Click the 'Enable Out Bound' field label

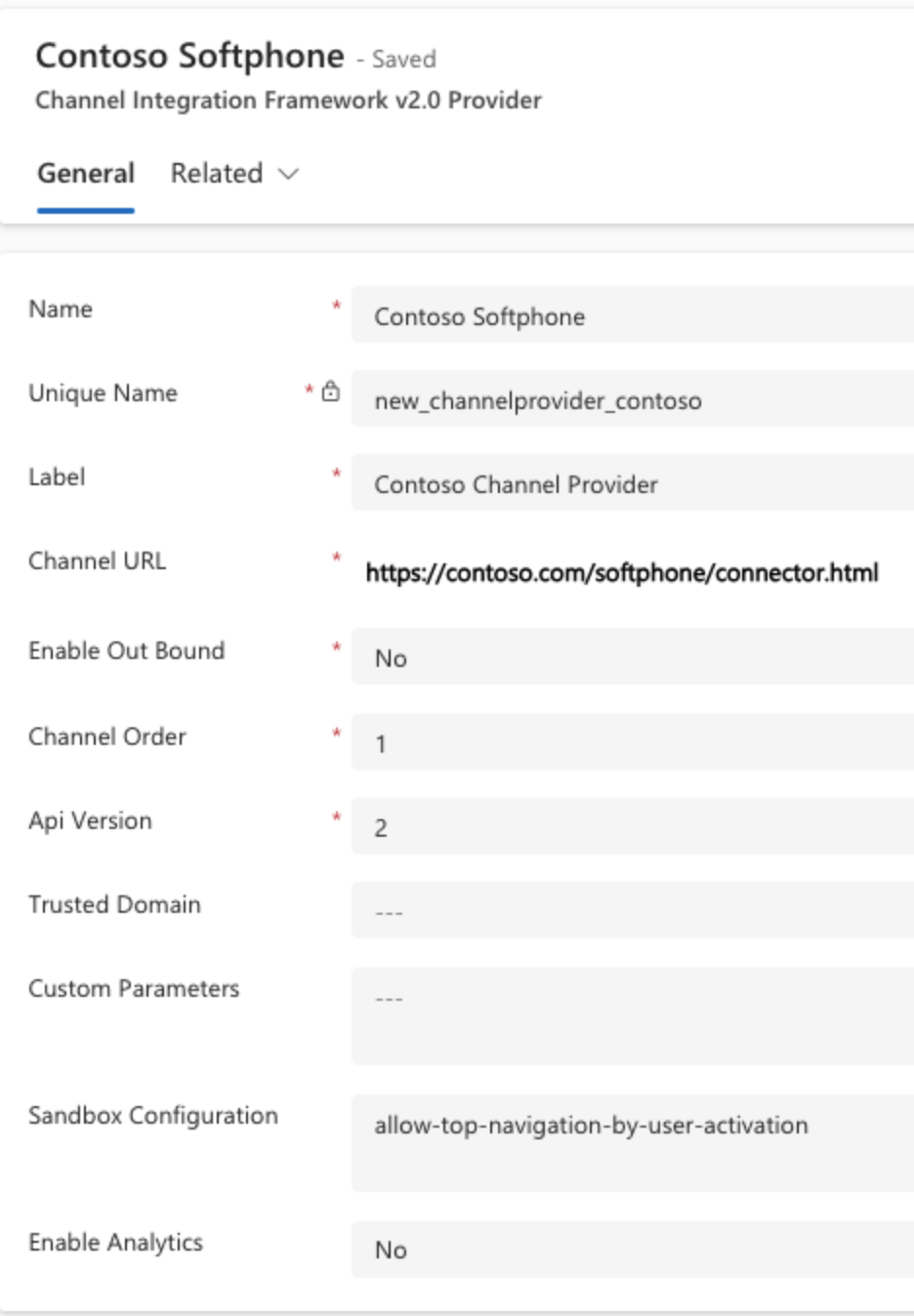[127, 650]
